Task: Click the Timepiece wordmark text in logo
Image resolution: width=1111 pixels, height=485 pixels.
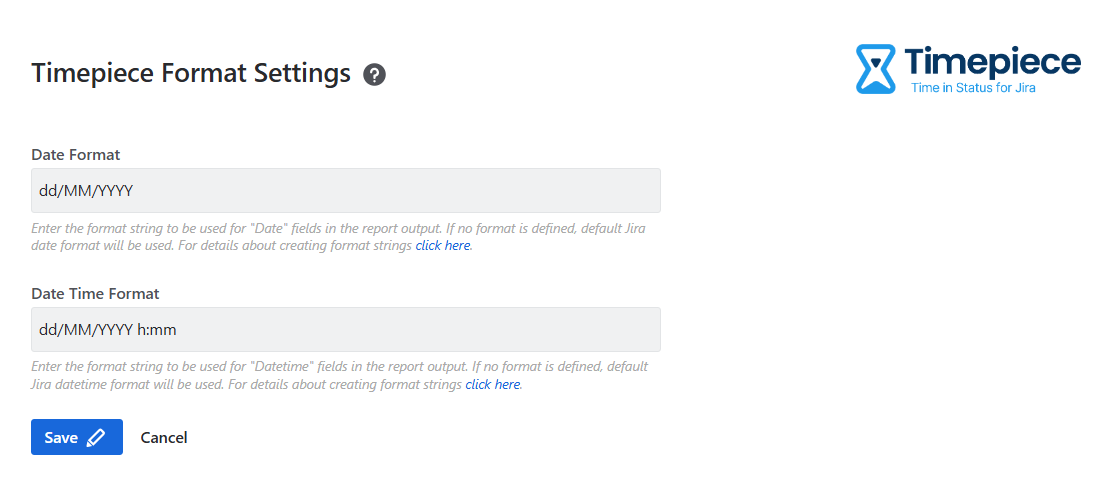Action: [992, 61]
